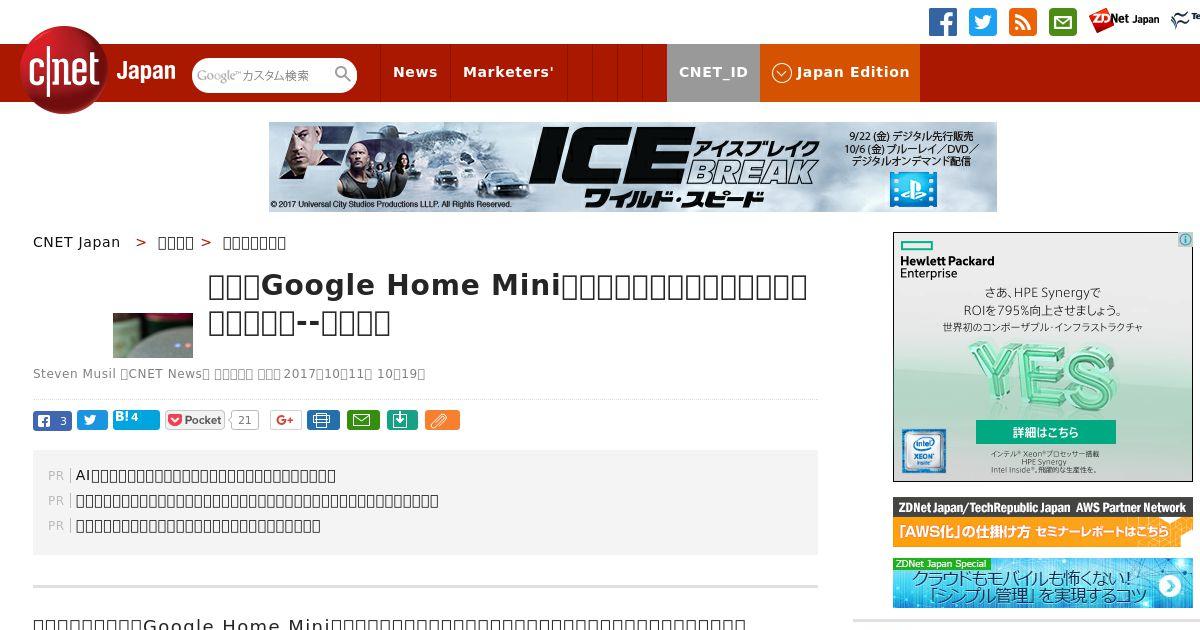Click the Google custom search input field
Screen dimensions: 1200x630
262,75
